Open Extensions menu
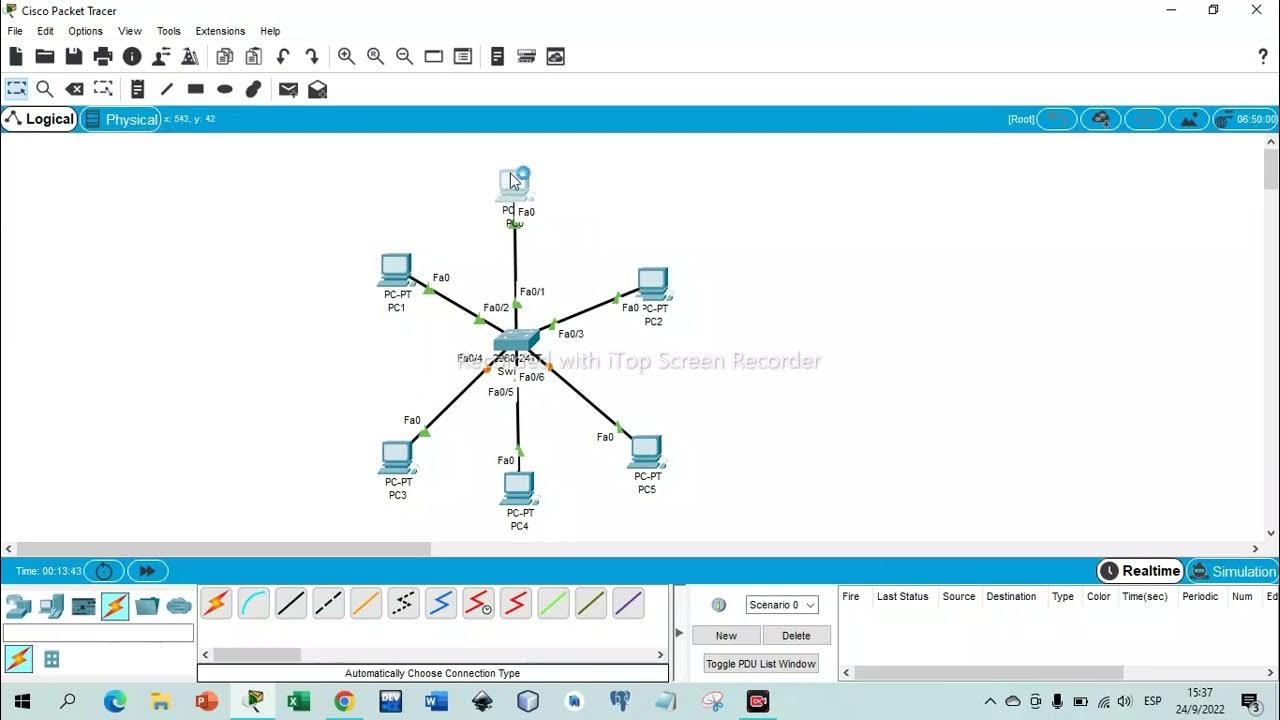This screenshot has height=720, width=1280. click(x=220, y=31)
